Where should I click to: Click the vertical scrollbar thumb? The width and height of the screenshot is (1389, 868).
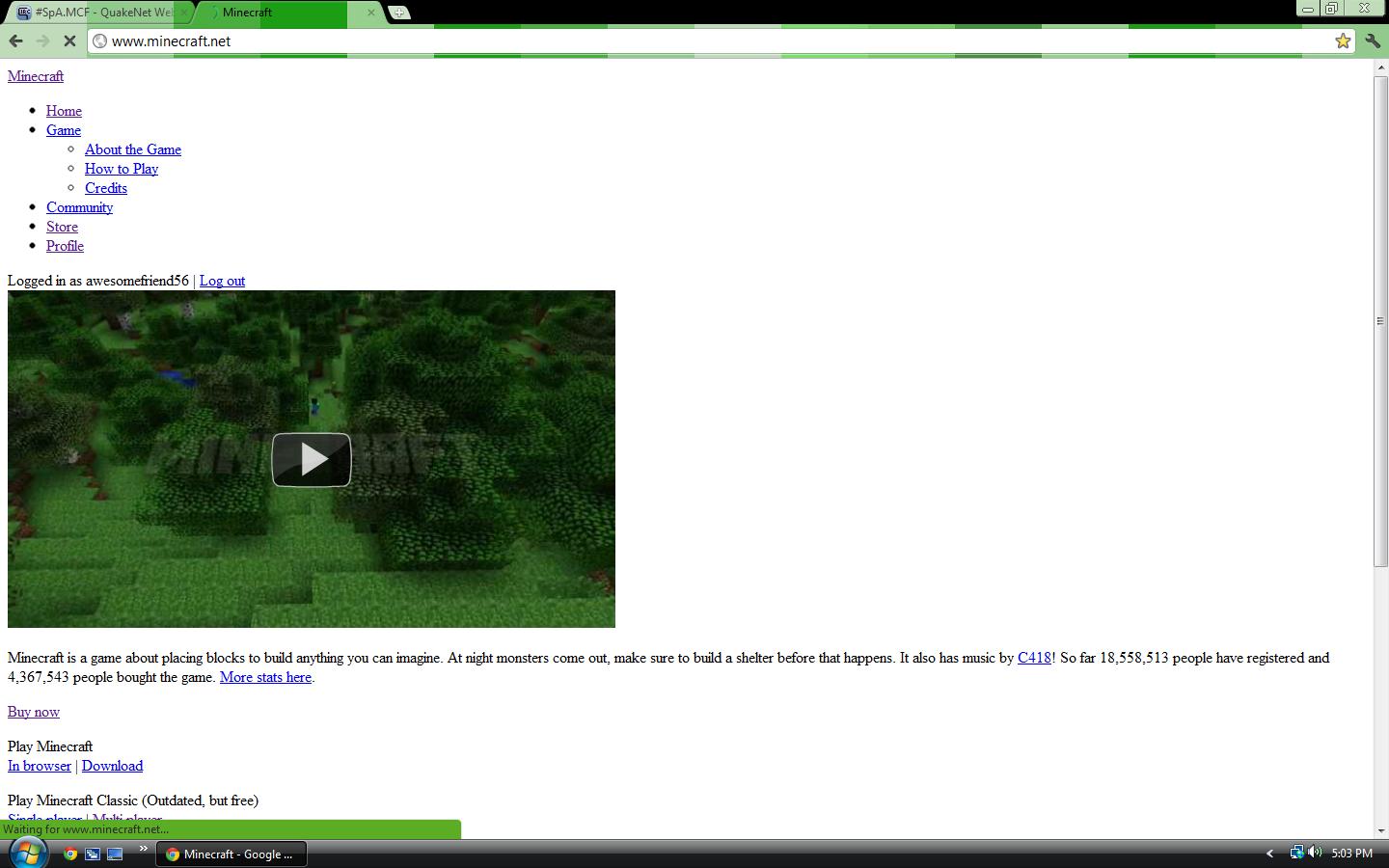tap(1380, 321)
